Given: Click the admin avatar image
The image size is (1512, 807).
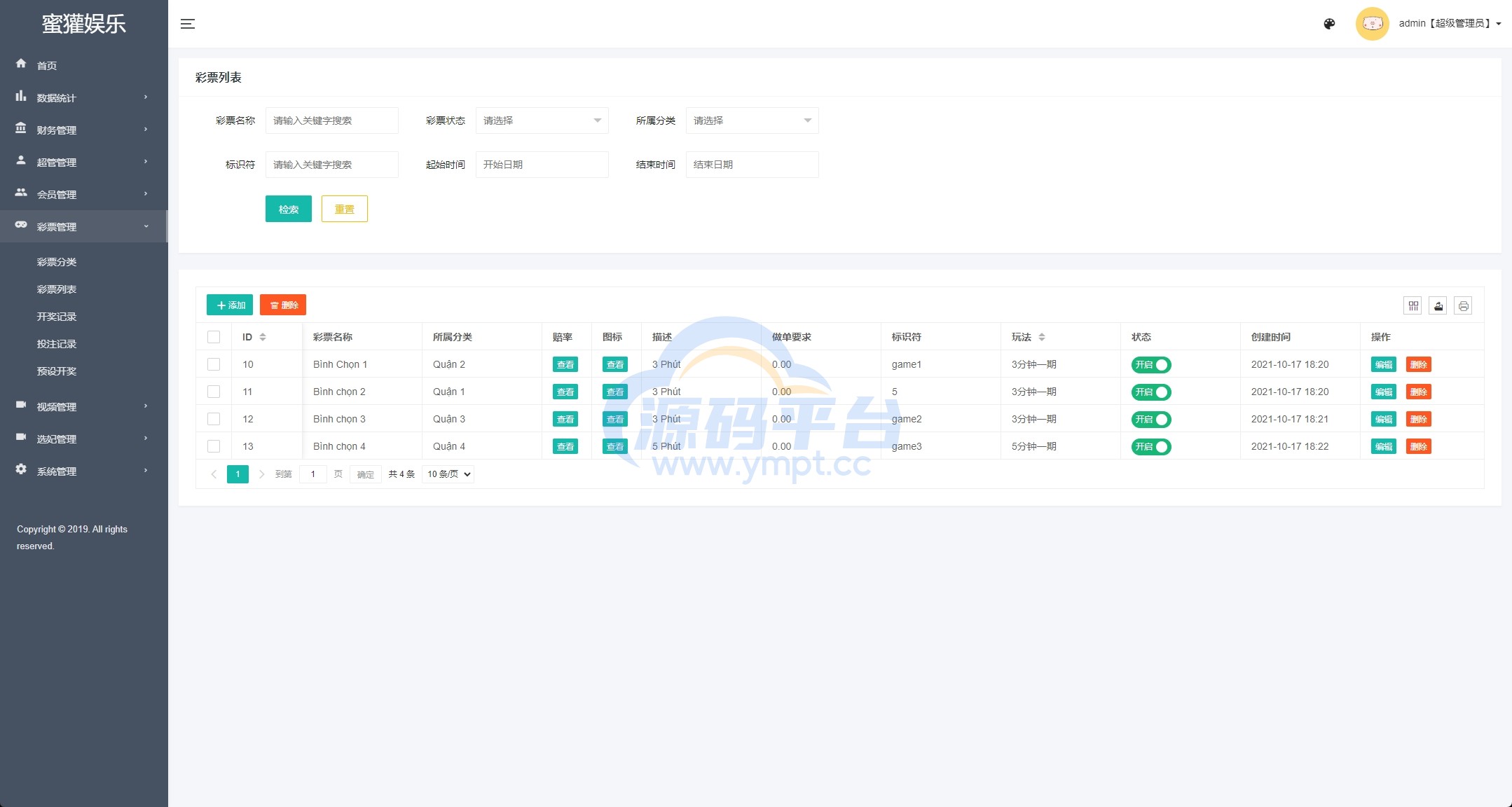Looking at the screenshot, I should pyautogui.click(x=1372, y=24).
